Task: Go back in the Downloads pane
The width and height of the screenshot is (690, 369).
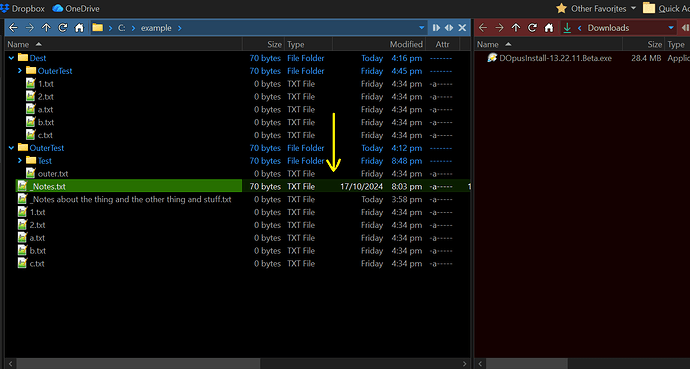Action: 483,28
